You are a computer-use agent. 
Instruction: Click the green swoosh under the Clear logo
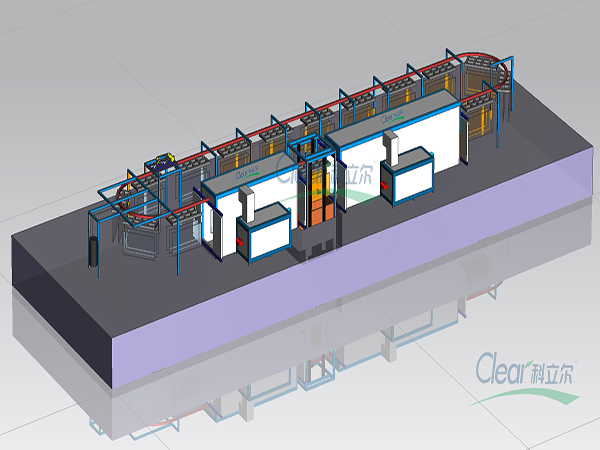tap(520, 392)
